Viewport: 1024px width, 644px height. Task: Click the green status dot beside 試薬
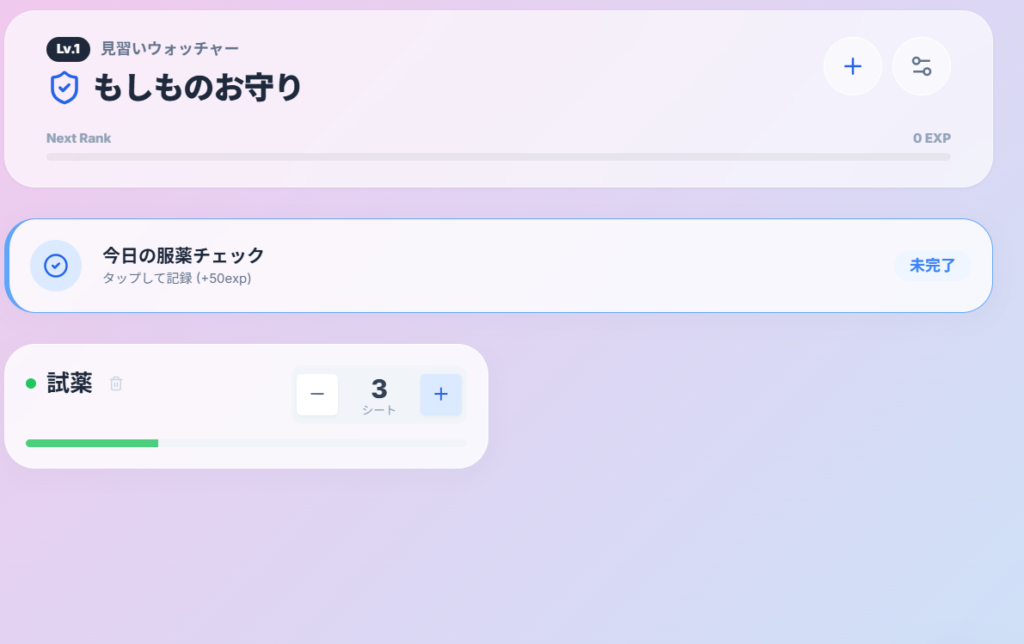(31, 383)
